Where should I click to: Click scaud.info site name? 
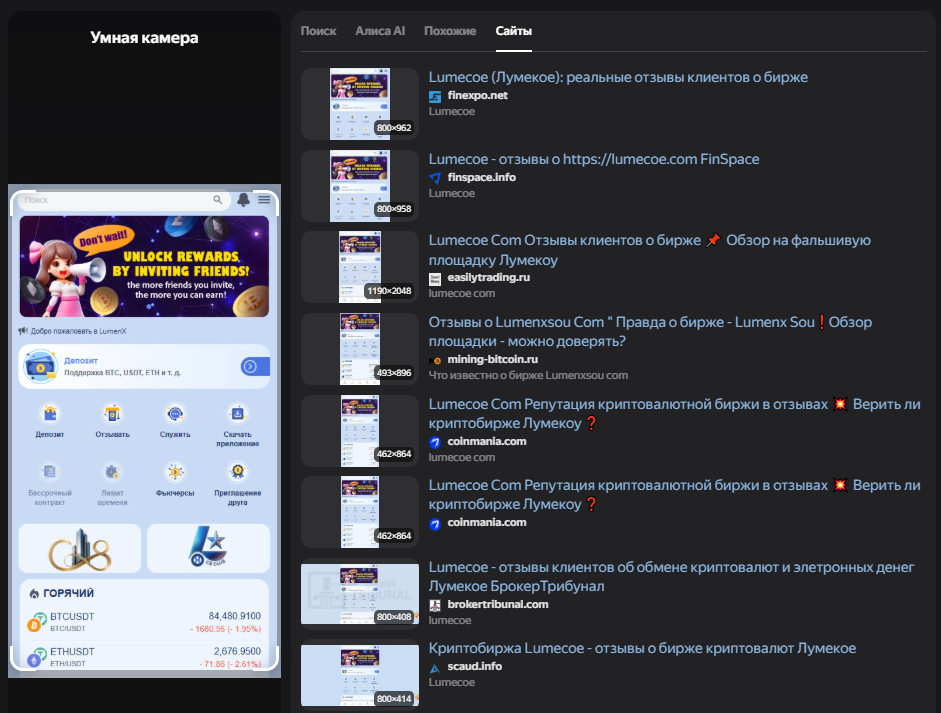click(475, 666)
